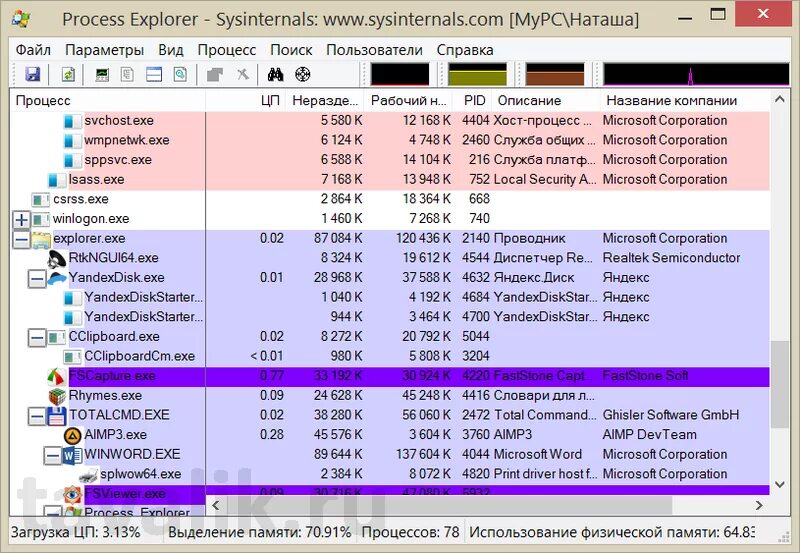The image size is (800, 553).
Task: Toggle the lower pane toolbar icon
Action: 154,74
